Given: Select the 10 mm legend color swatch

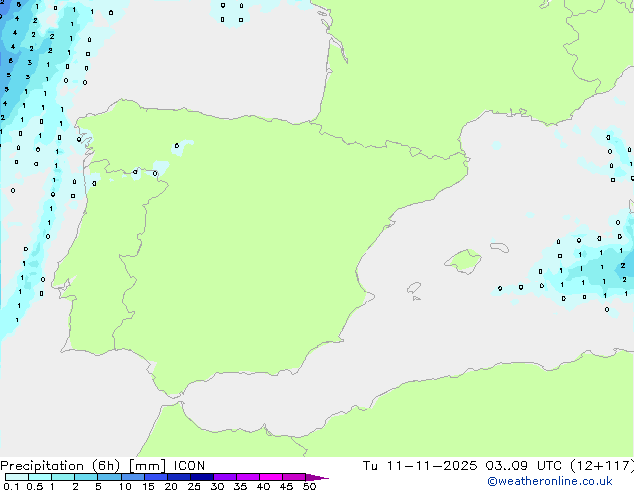Looking at the screenshot, I should (132, 477).
